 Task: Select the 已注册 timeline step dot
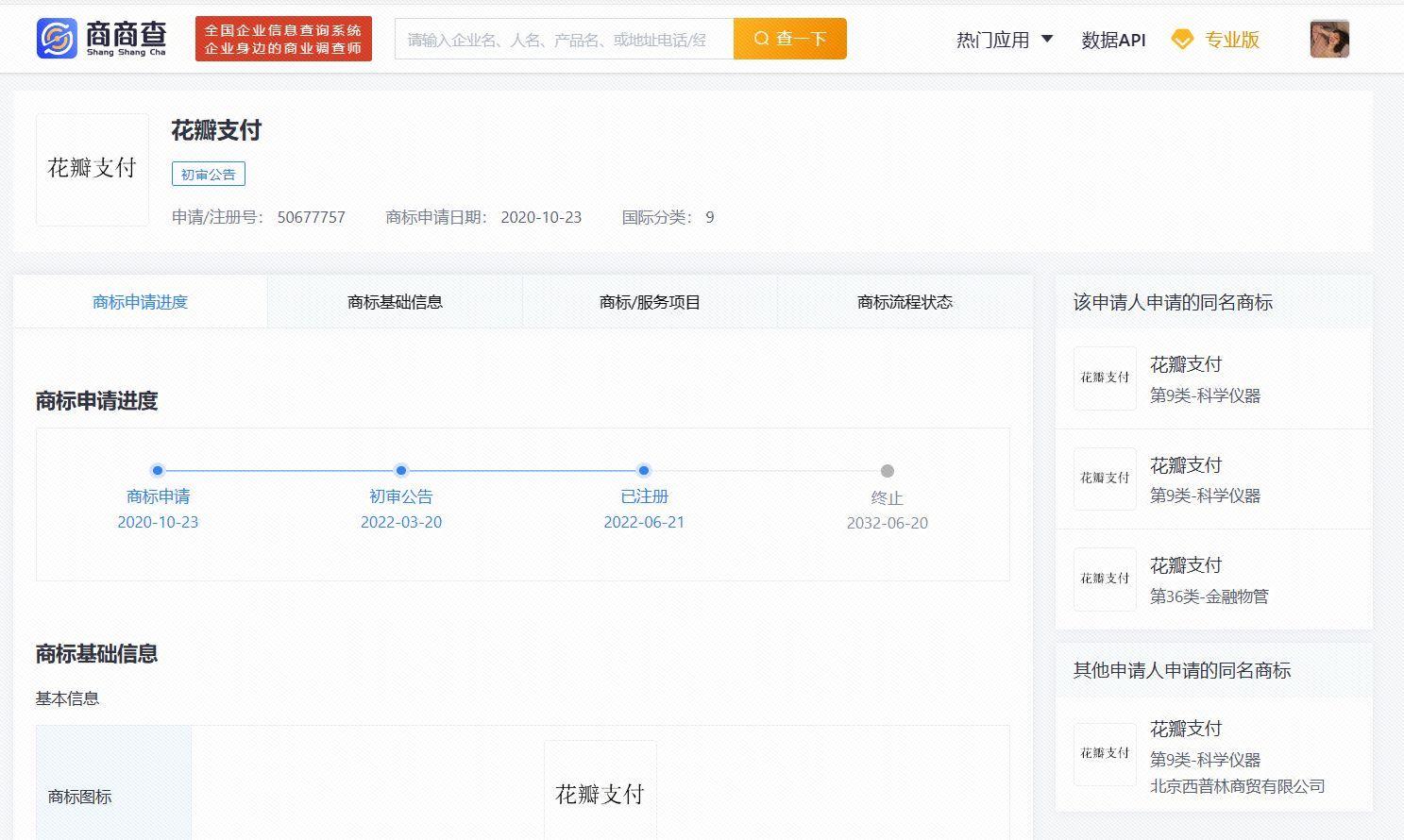click(644, 470)
